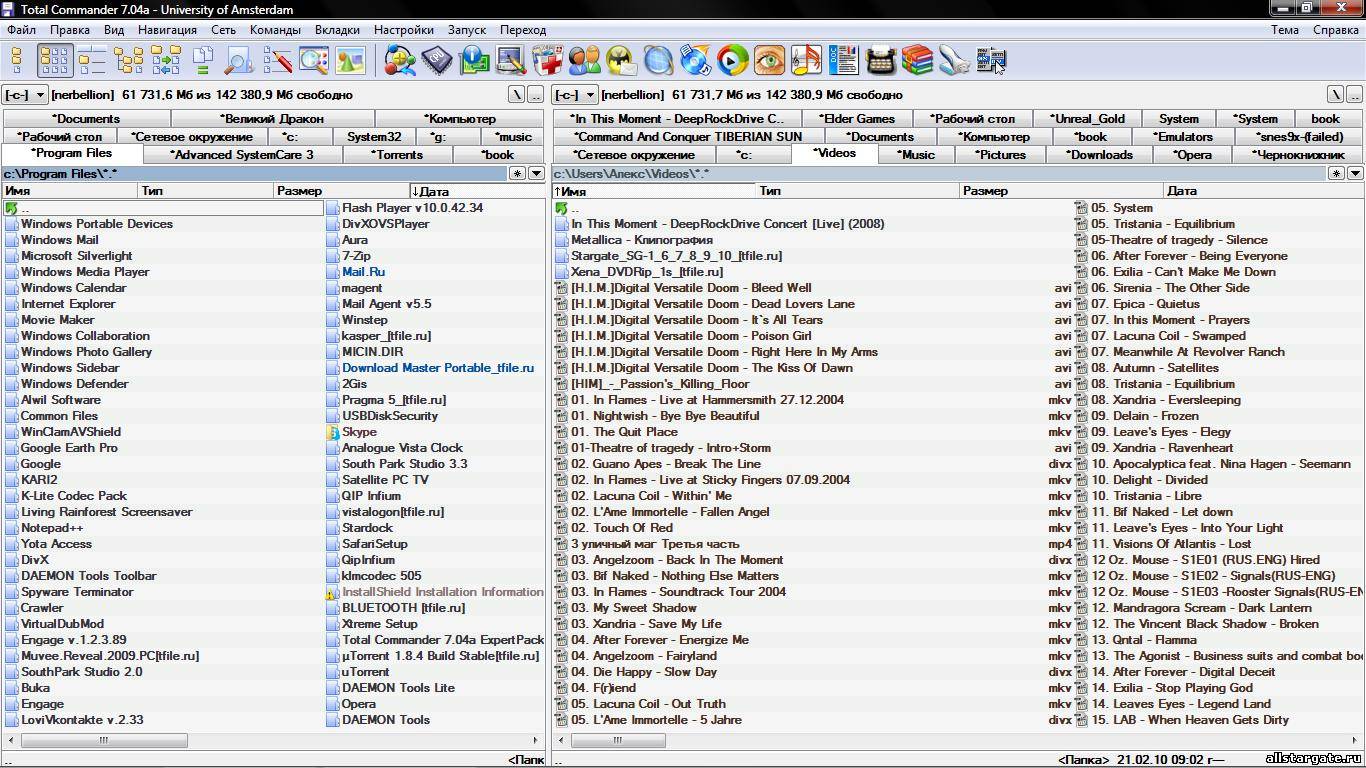Image resolution: width=1366 pixels, height=768 pixels.
Task: Open the Вкладки menu
Action: [x=337, y=30]
